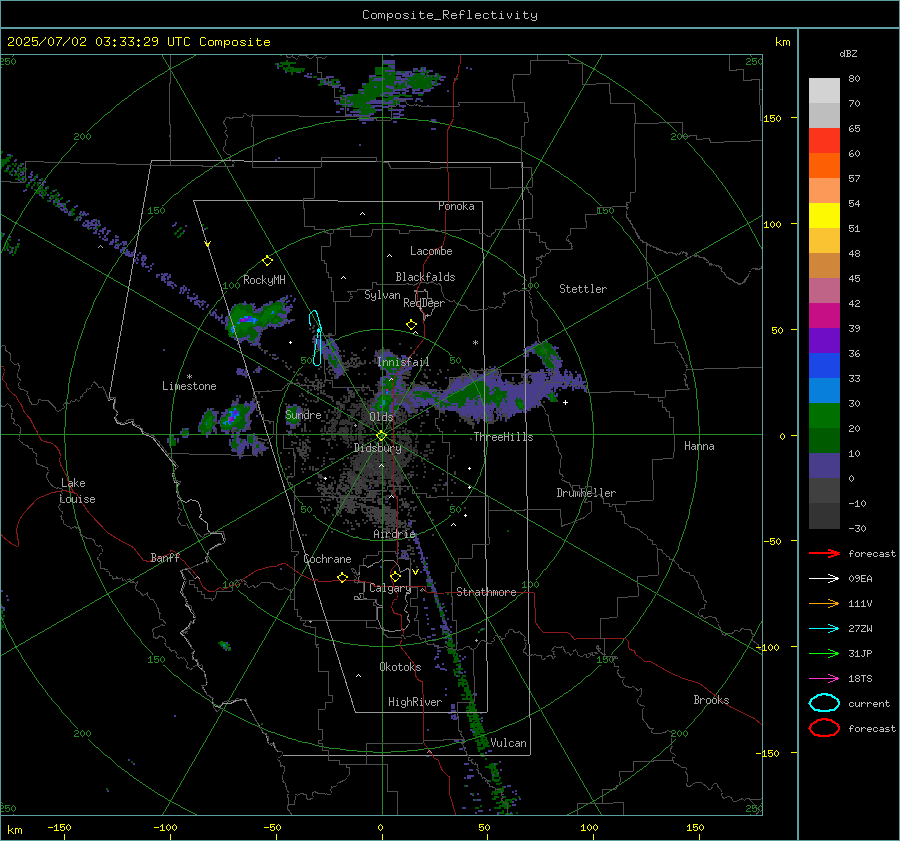The image size is (900, 841).
Task: Click the Airdrie city label
Action: 394,534
